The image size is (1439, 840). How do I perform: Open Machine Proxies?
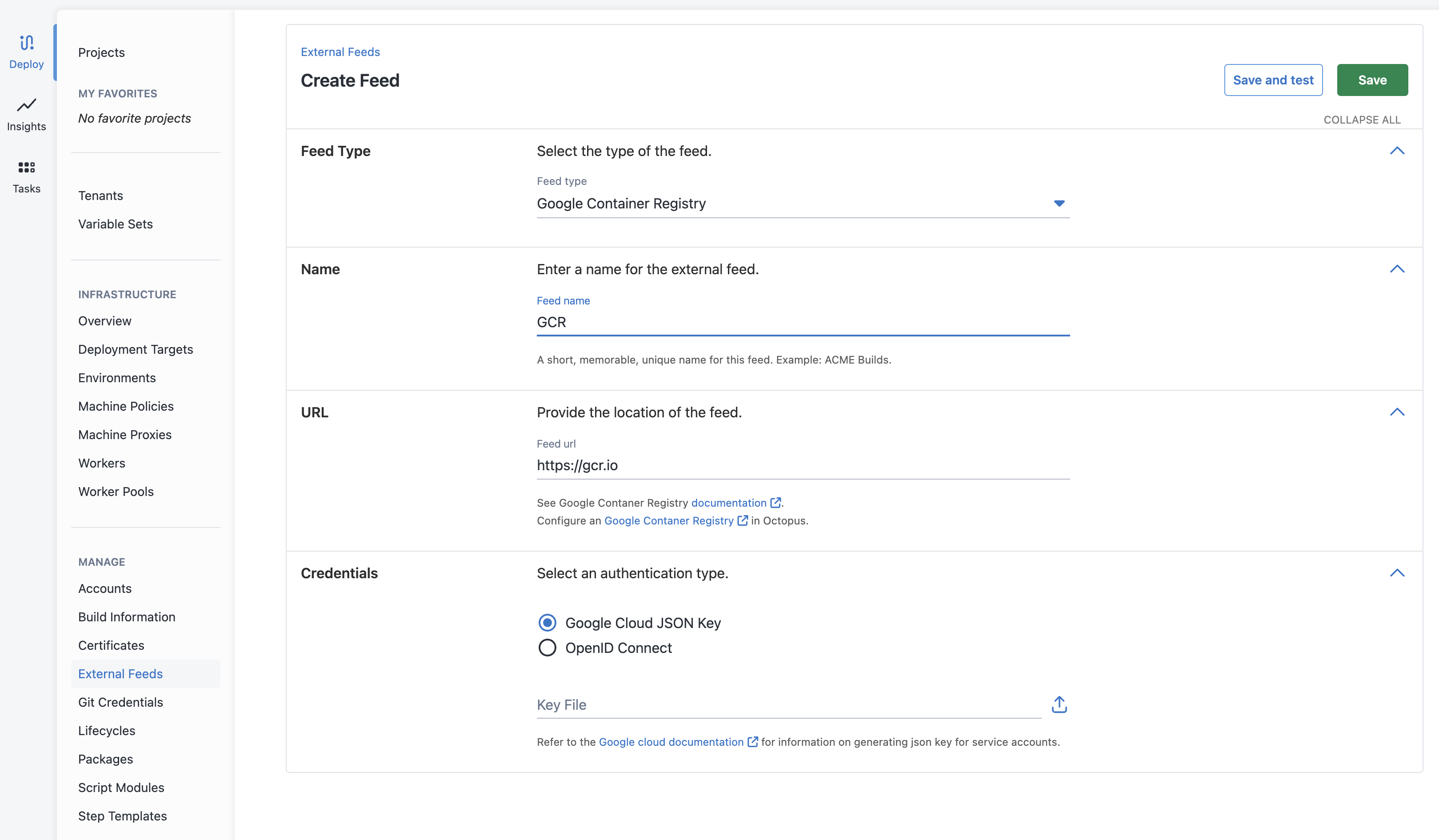pyautogui.click(x=124, y=435)
